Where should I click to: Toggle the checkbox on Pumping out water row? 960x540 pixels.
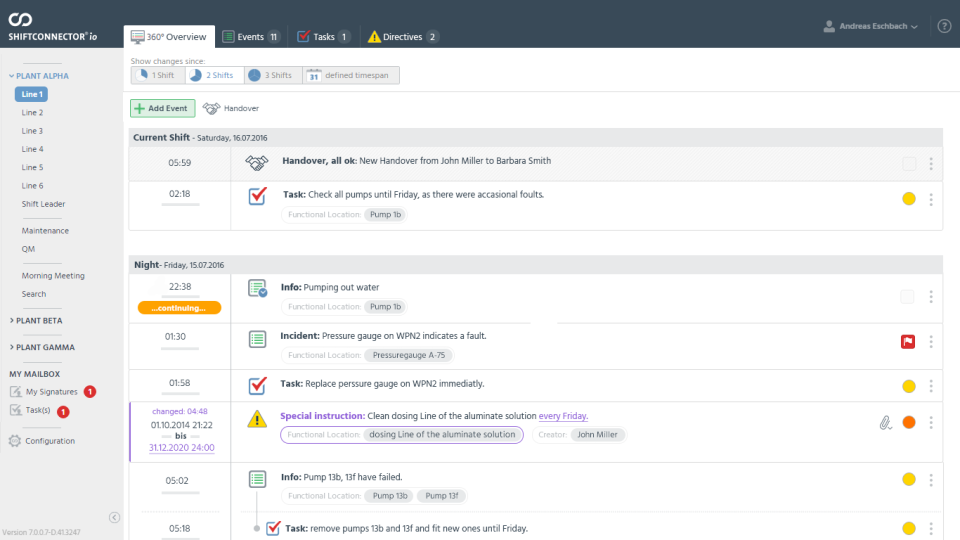click(907, 297)
